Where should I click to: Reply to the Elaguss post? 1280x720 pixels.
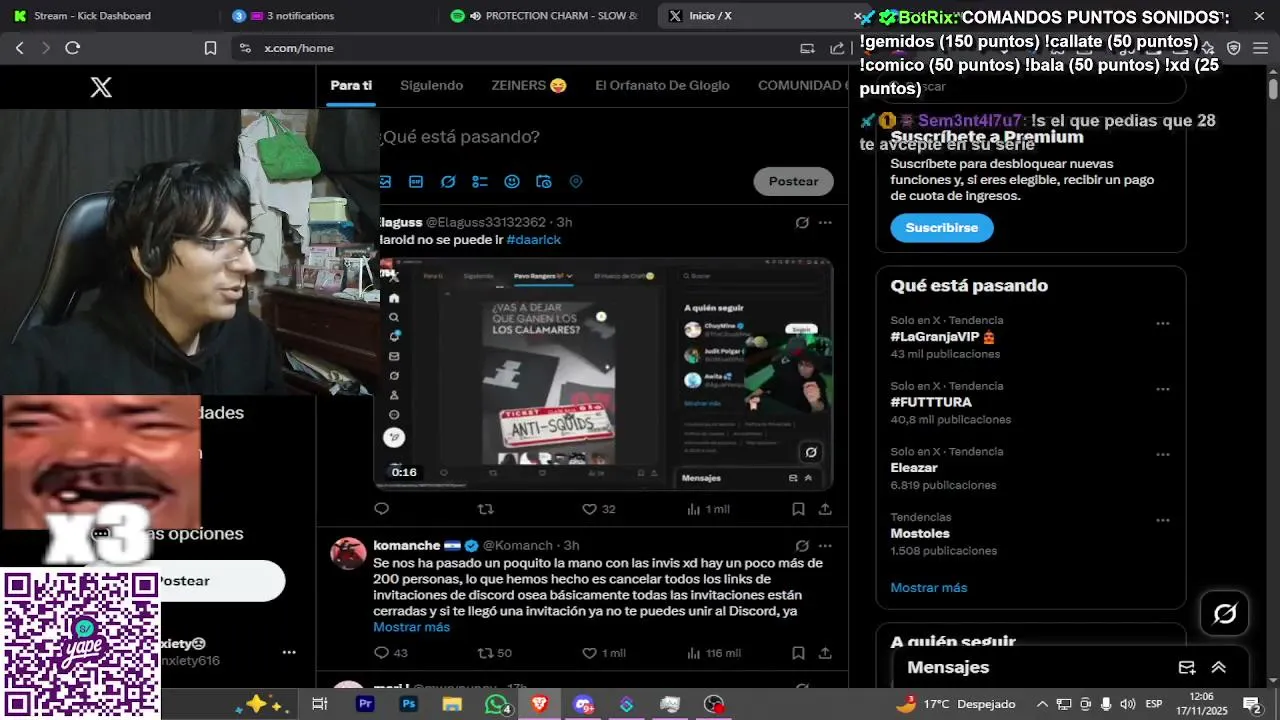click(x=381, y=509)
